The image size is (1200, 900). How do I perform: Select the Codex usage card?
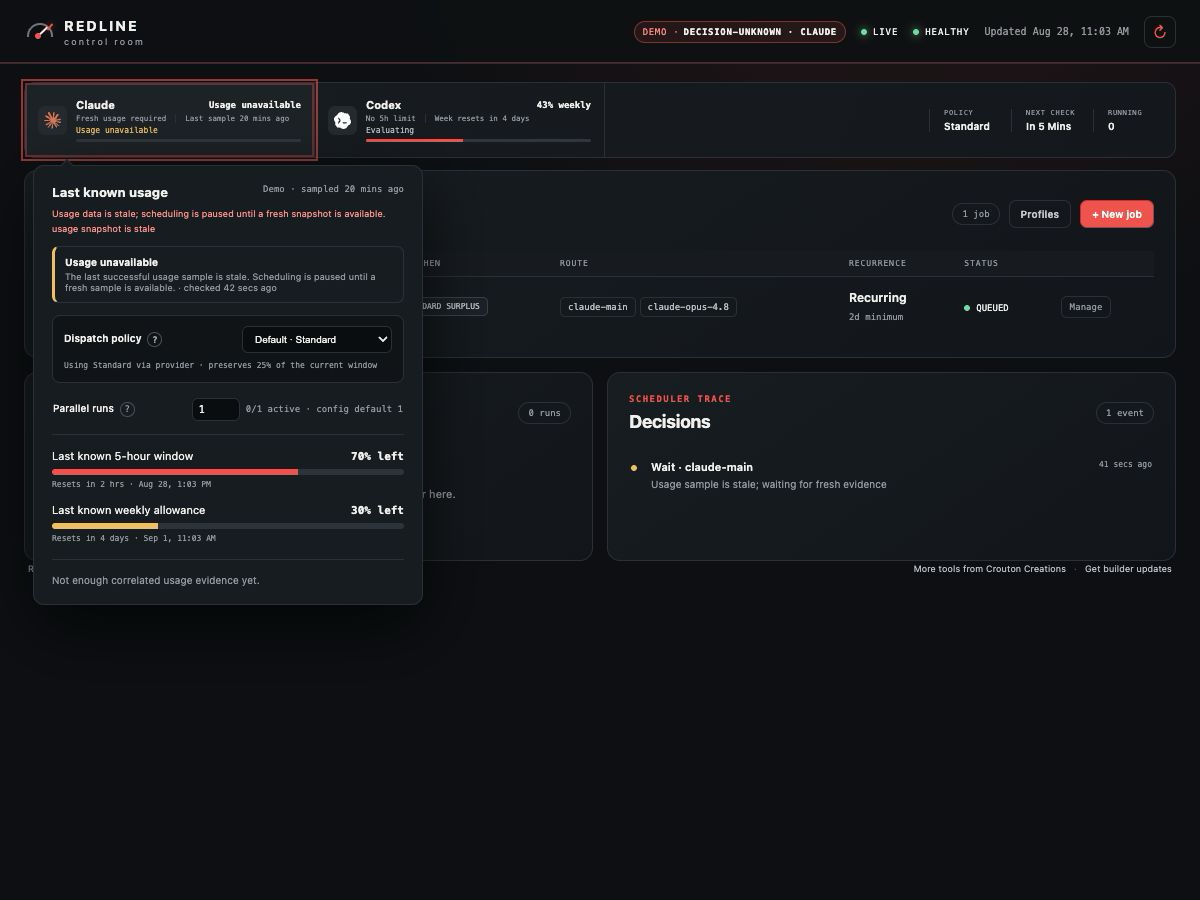coord(460,120)
